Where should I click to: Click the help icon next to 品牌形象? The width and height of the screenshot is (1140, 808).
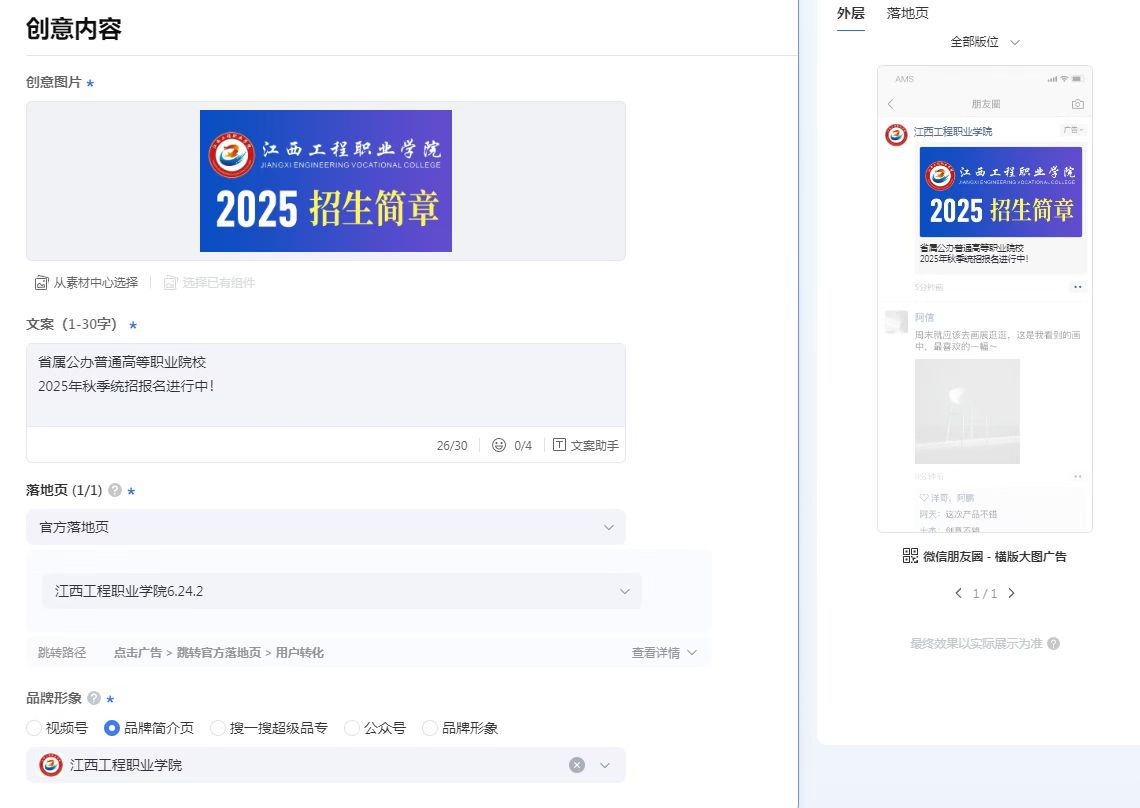(94, 698)
